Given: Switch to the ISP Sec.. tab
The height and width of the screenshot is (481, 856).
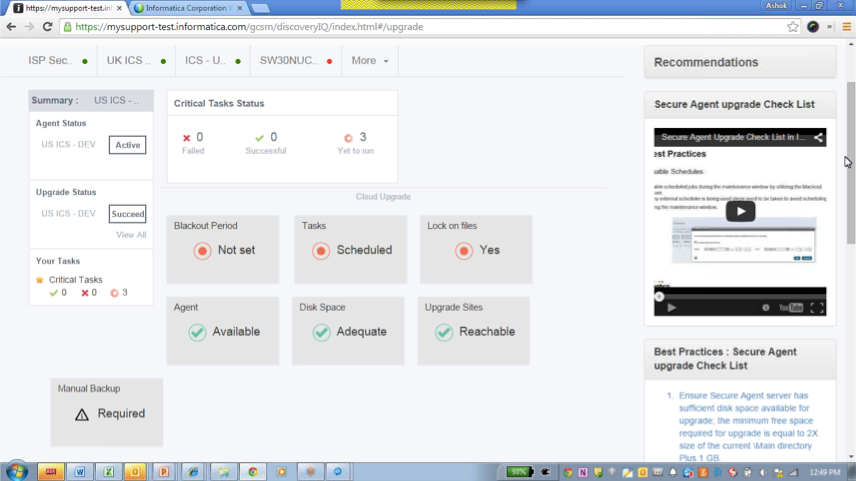Looking at the screenshot, I should [57, 61].
